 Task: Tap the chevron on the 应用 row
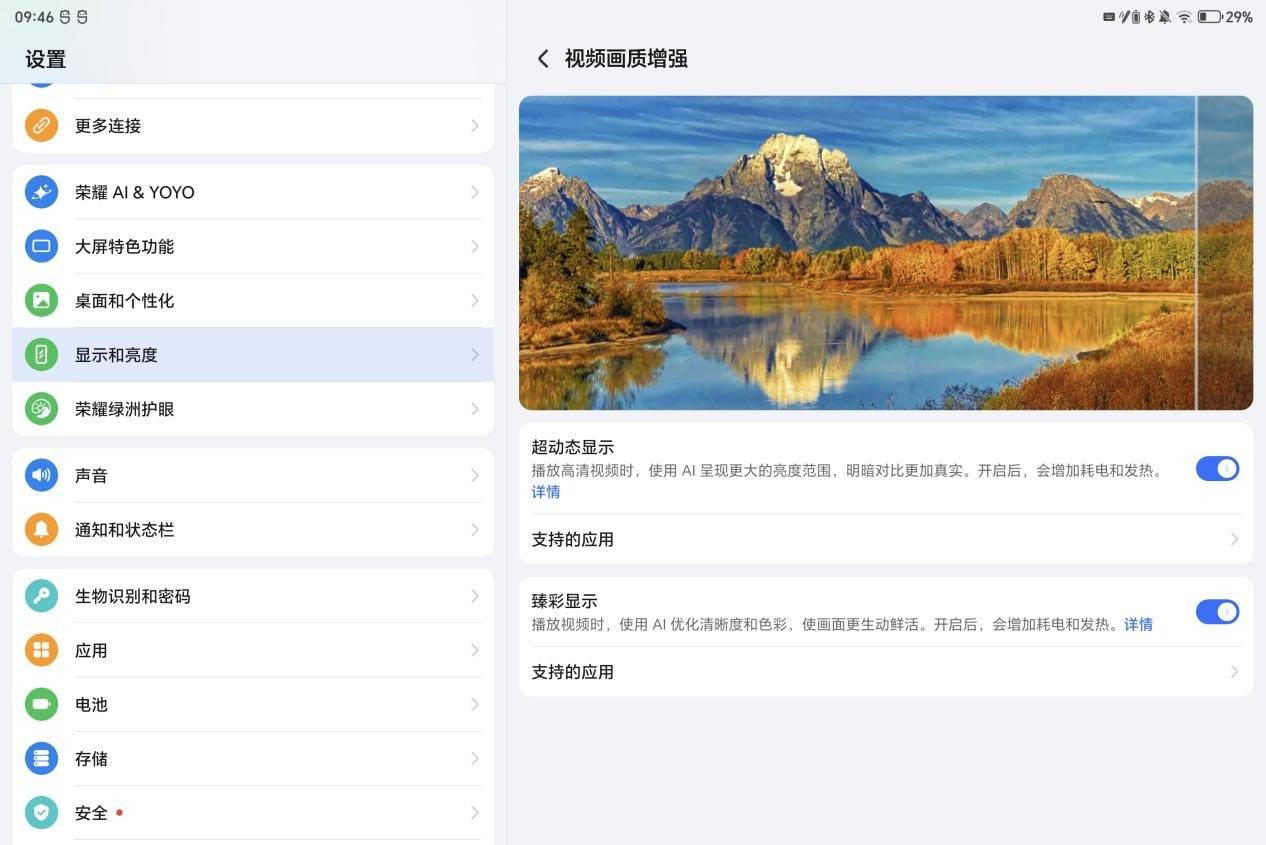coord(475,650)
